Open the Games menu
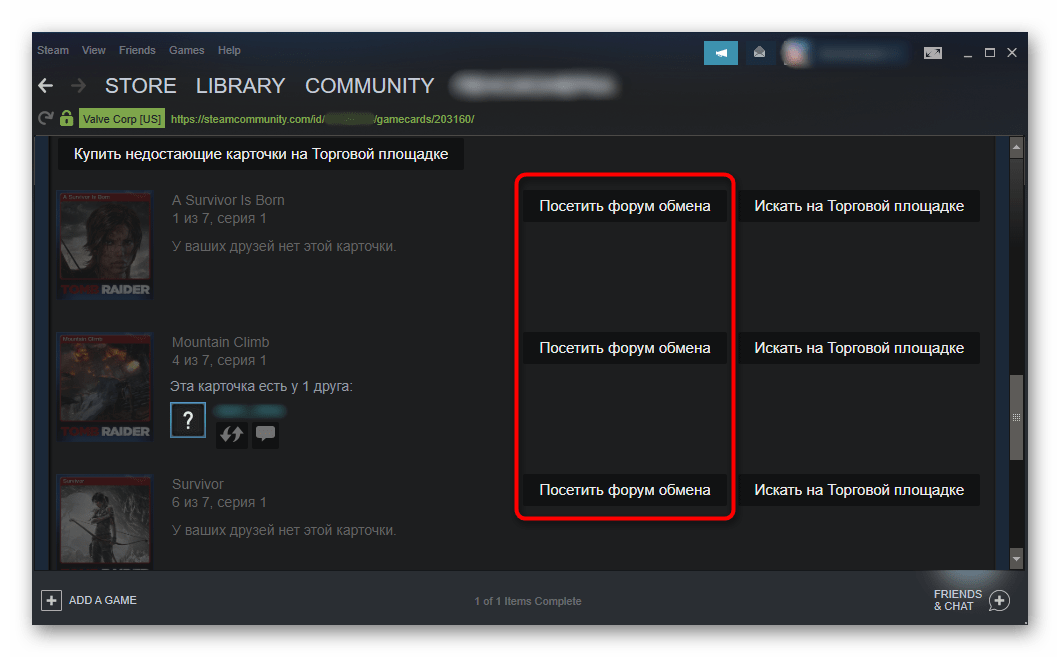Image resolution: width=1060 pixels, height=657 pixels. pos(187,50)
